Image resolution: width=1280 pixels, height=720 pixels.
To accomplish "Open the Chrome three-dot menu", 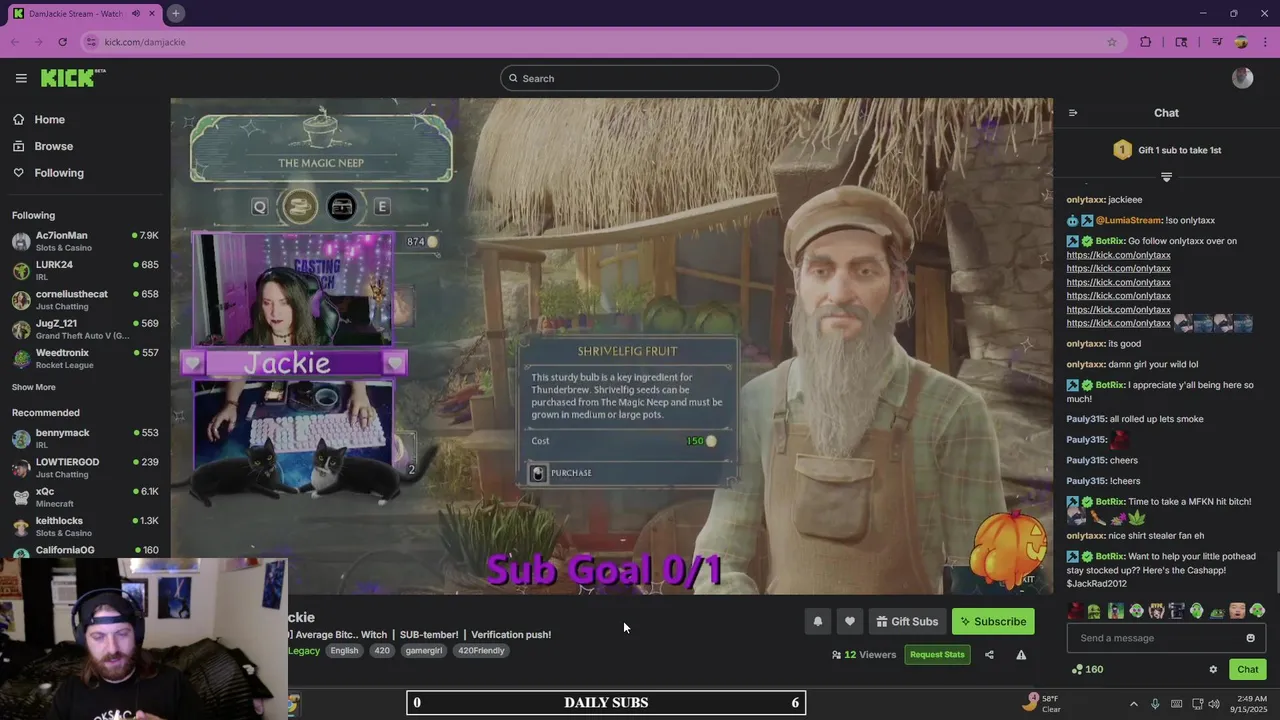I will click(1265, 42).
